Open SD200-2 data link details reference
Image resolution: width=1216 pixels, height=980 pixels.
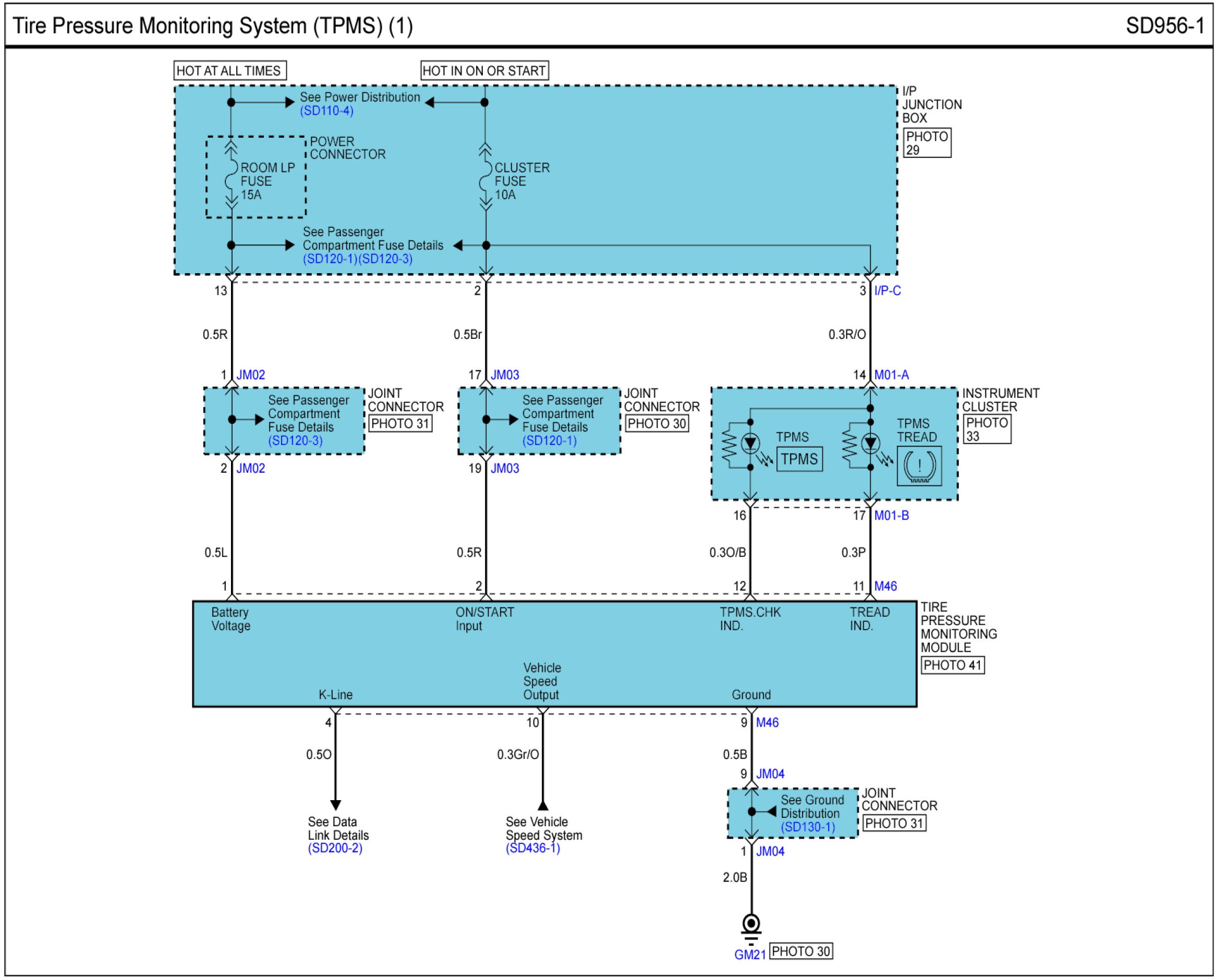click(x=335, y=848)
